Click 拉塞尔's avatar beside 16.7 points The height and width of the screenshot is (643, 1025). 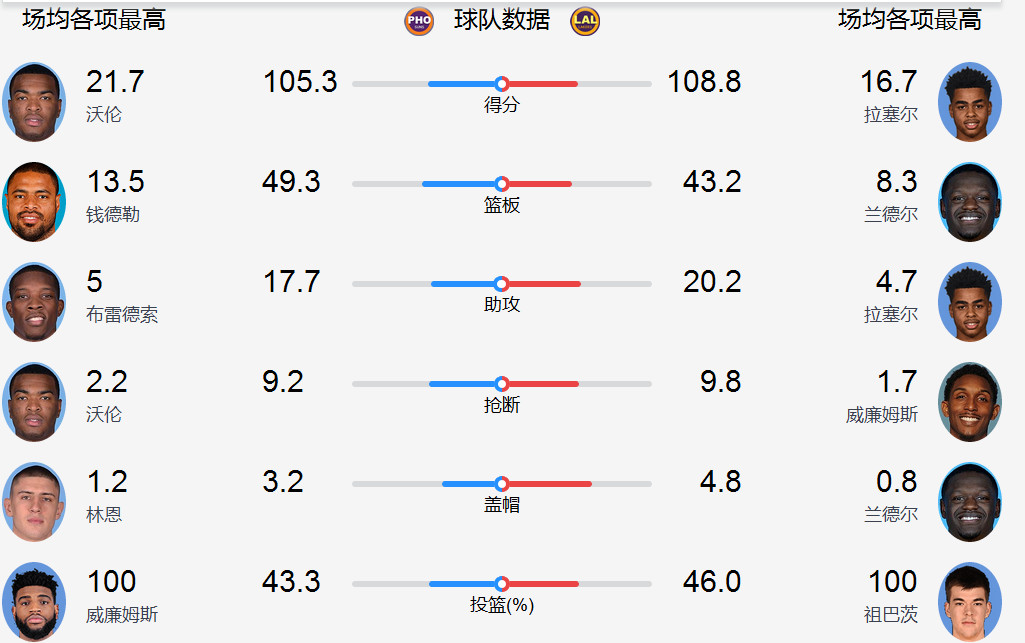[x=969, y=101]
